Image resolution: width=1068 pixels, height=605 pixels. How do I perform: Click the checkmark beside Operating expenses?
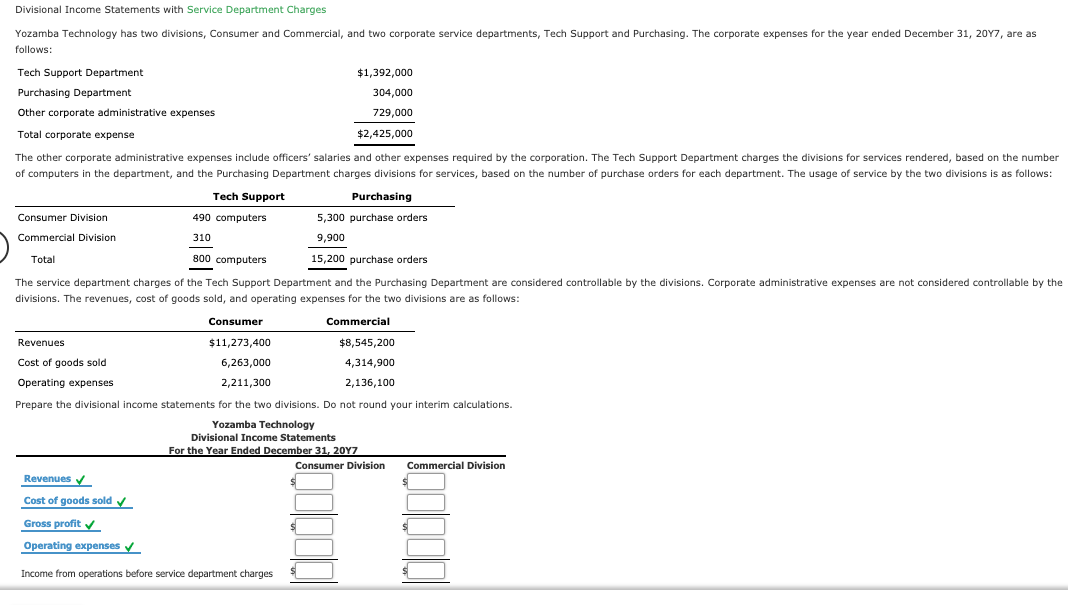[128, 545]
